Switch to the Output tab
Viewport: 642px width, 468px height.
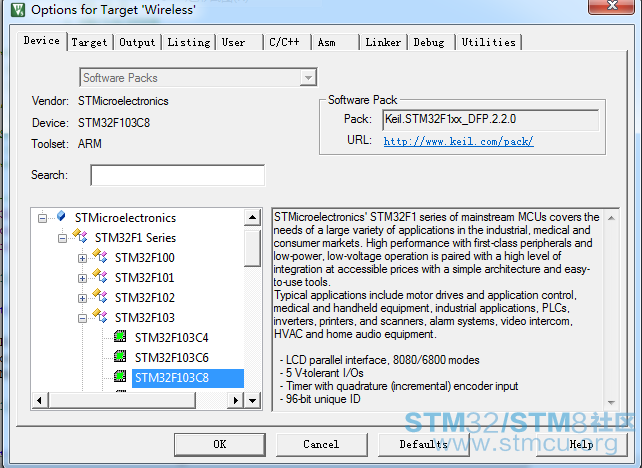coord(137,43)
